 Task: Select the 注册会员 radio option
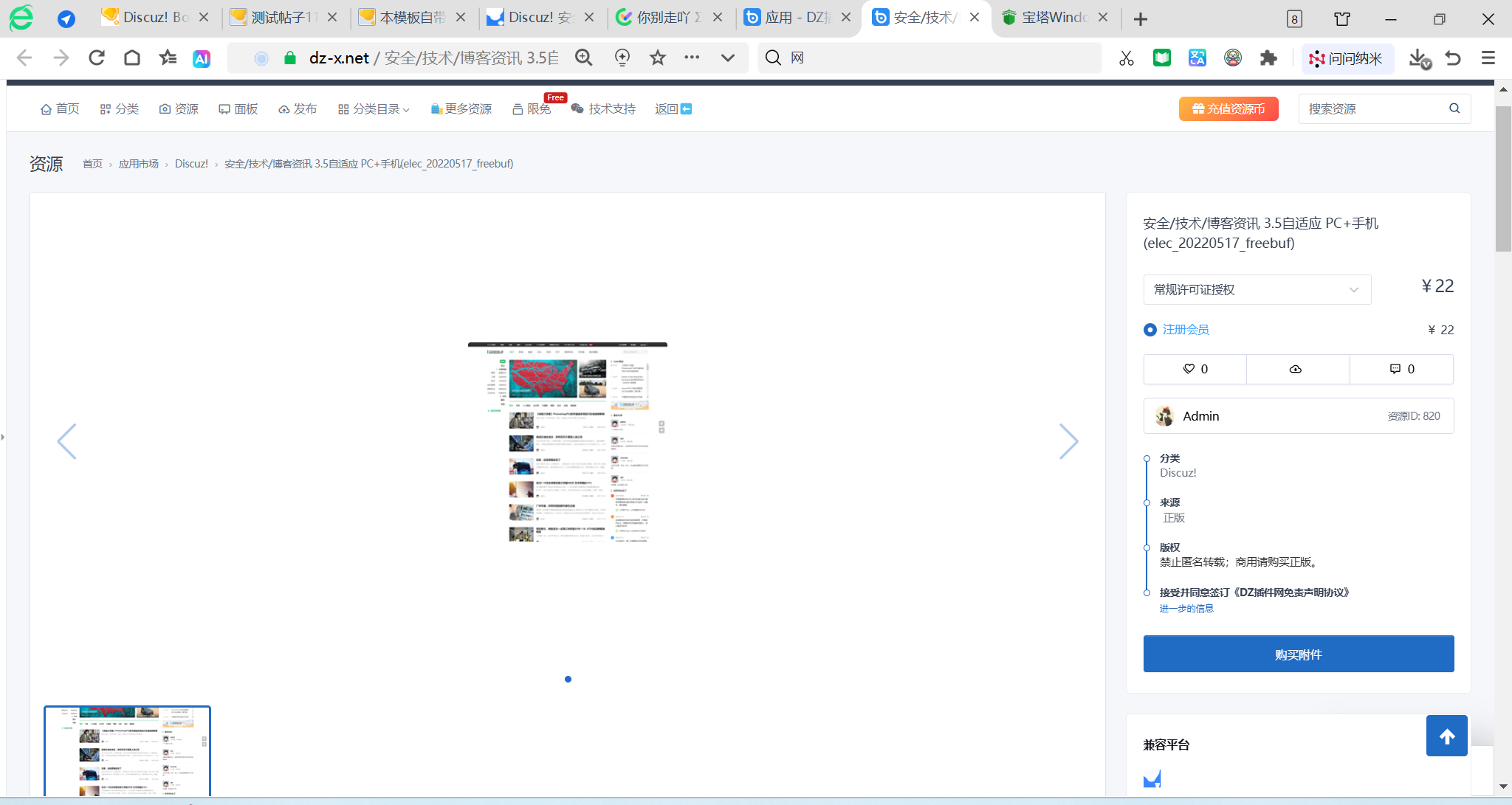click(1150, 330)
